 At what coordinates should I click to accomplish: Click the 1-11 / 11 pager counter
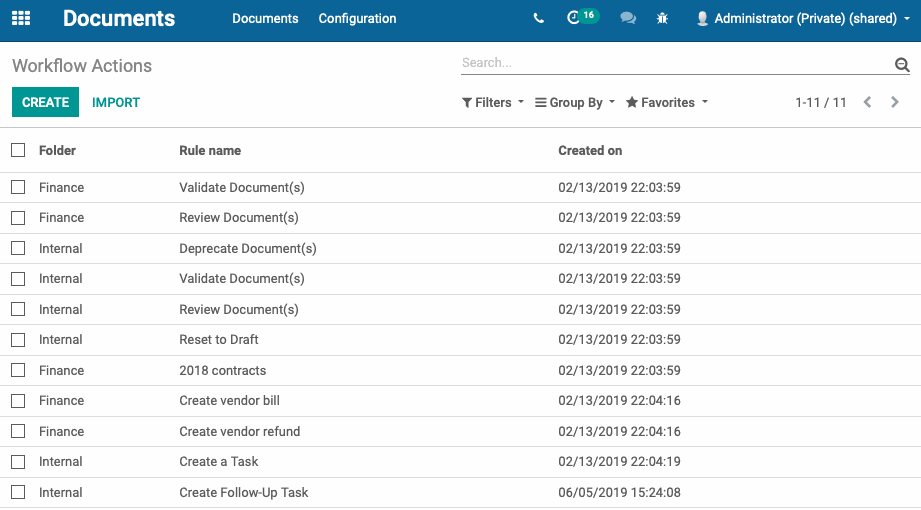[x=821, y=102]
